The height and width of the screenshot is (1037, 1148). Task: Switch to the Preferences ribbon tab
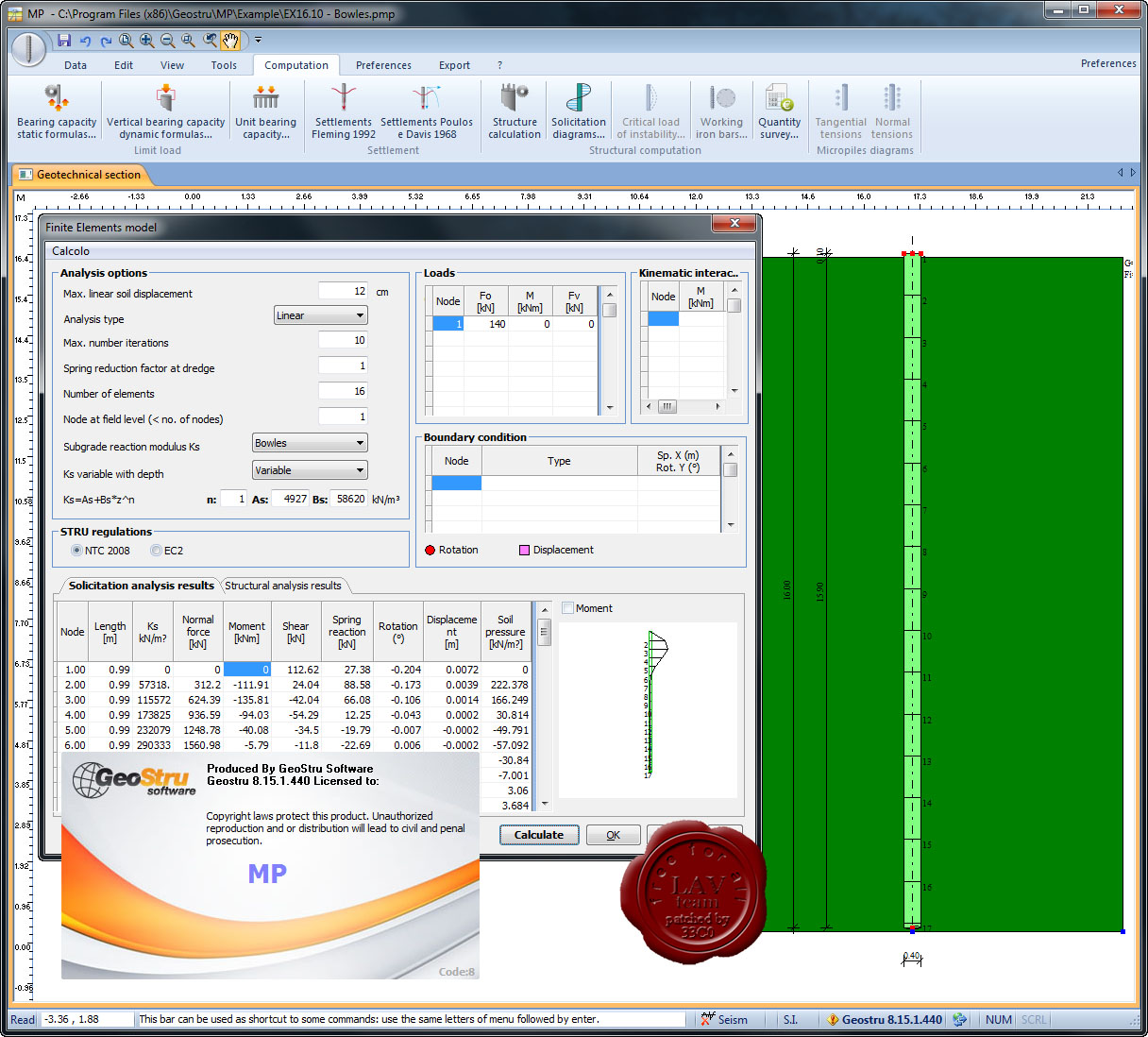click(x=383, y=65)
